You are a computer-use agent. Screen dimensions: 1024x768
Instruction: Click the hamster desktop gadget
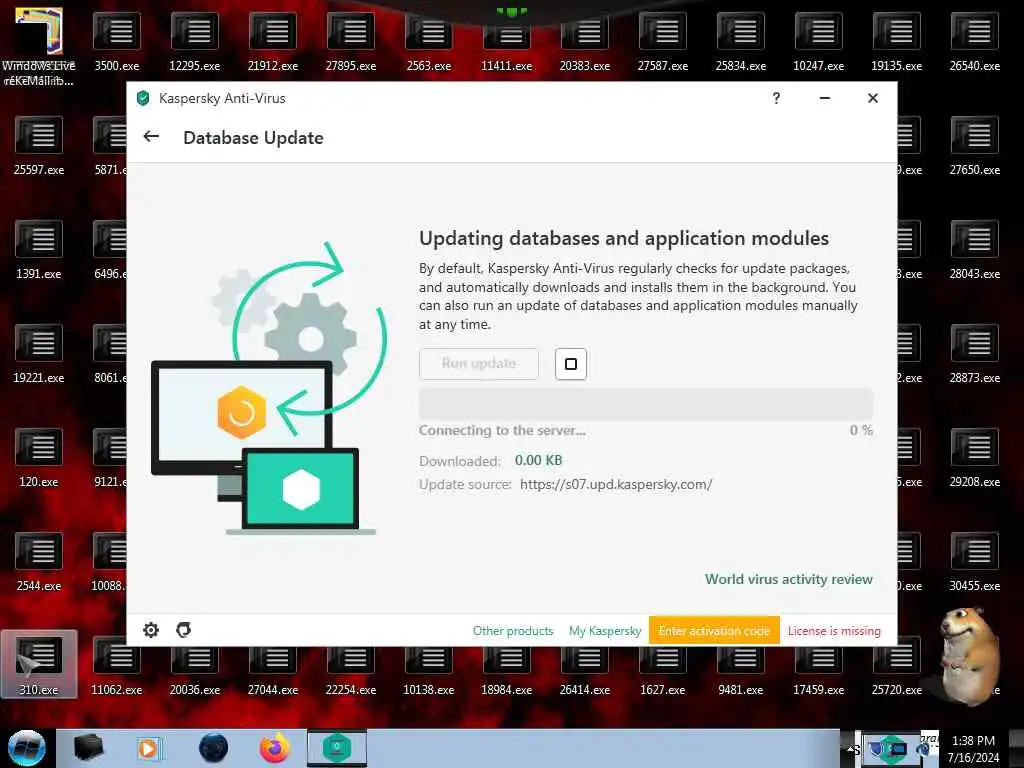click(x=969, y=656)
